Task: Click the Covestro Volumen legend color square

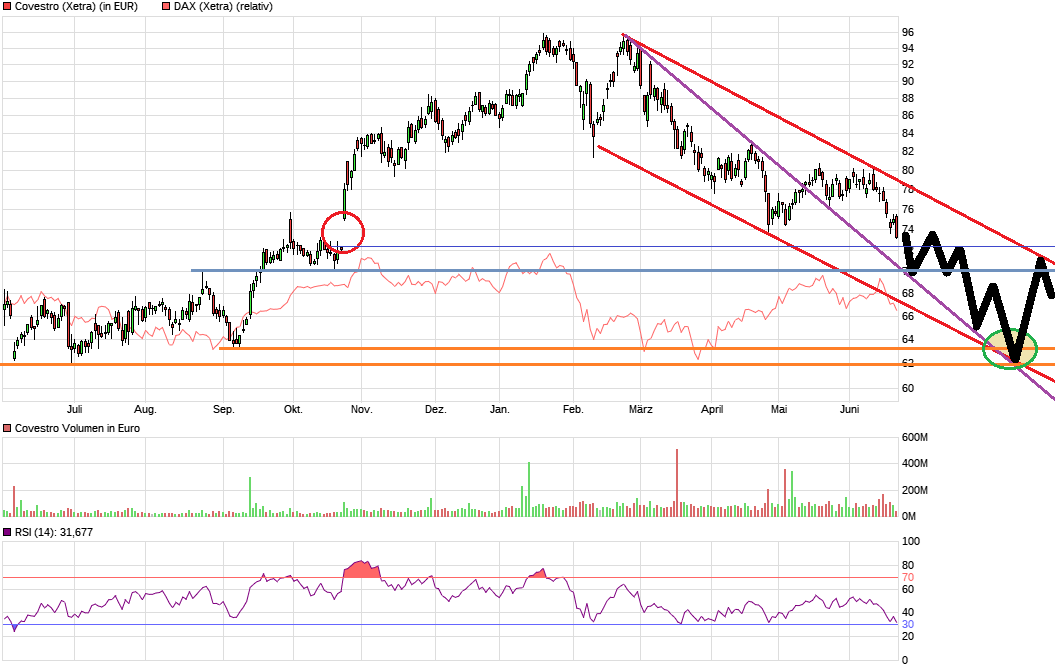Action: coord(8,428)
